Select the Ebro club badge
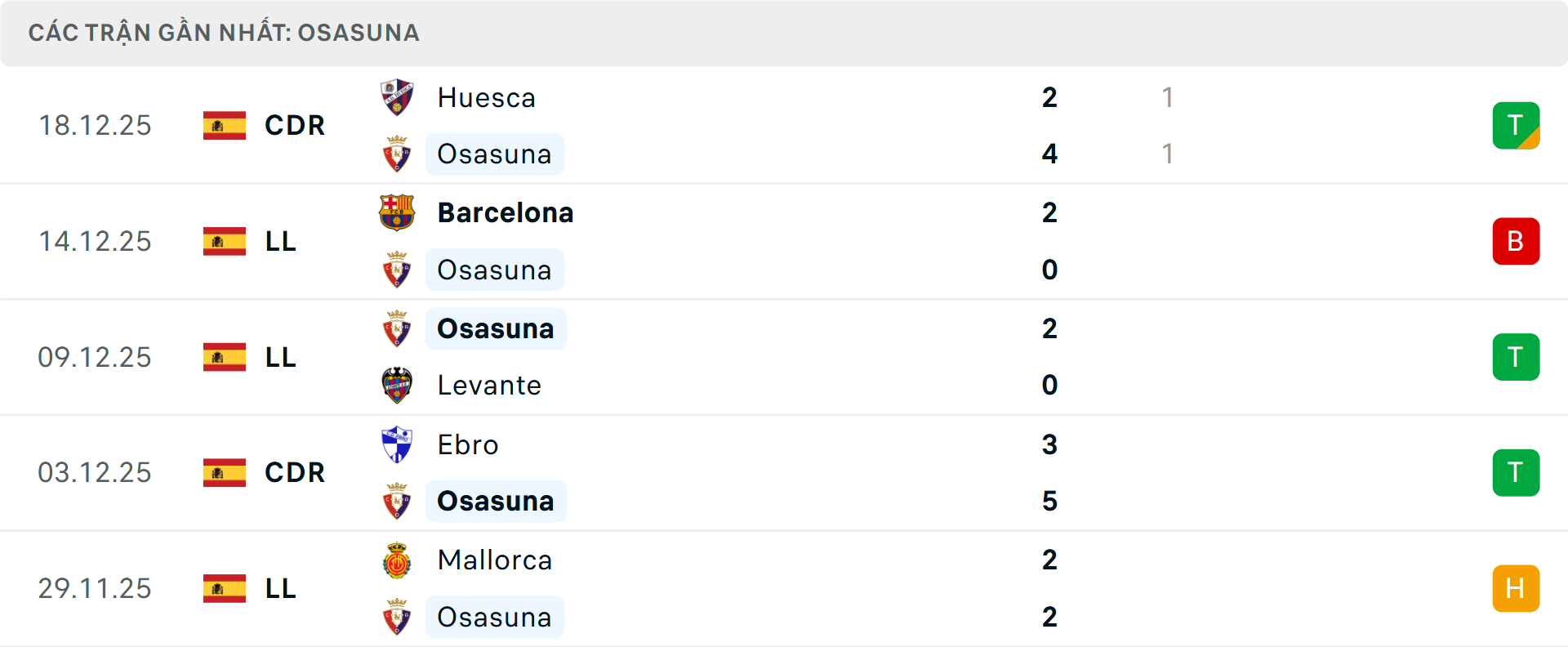Image resolution: width=1568 pixels, height=647 pixels. 398,445
